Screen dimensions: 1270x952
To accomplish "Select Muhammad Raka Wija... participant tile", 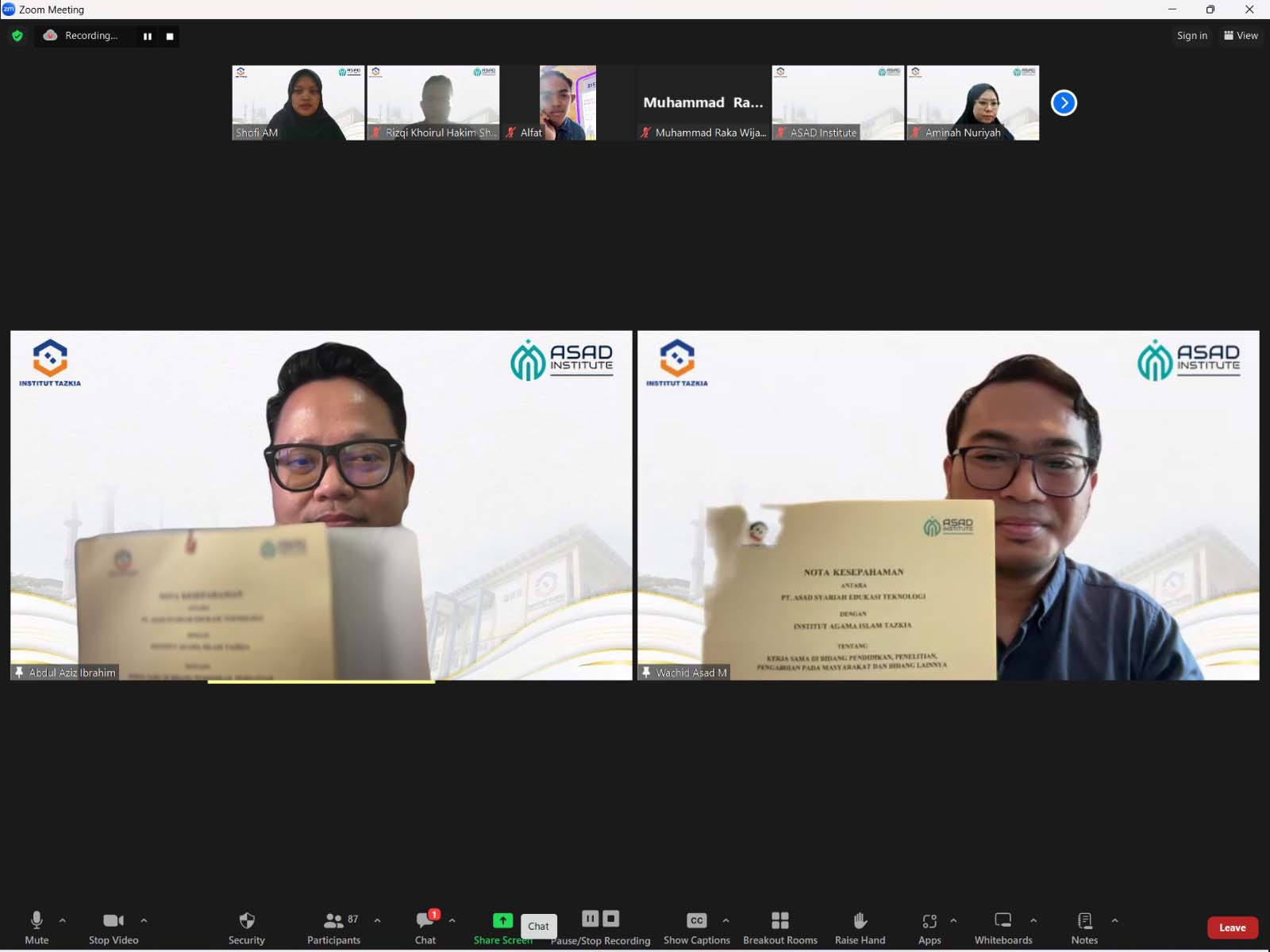I will (703, 103).
